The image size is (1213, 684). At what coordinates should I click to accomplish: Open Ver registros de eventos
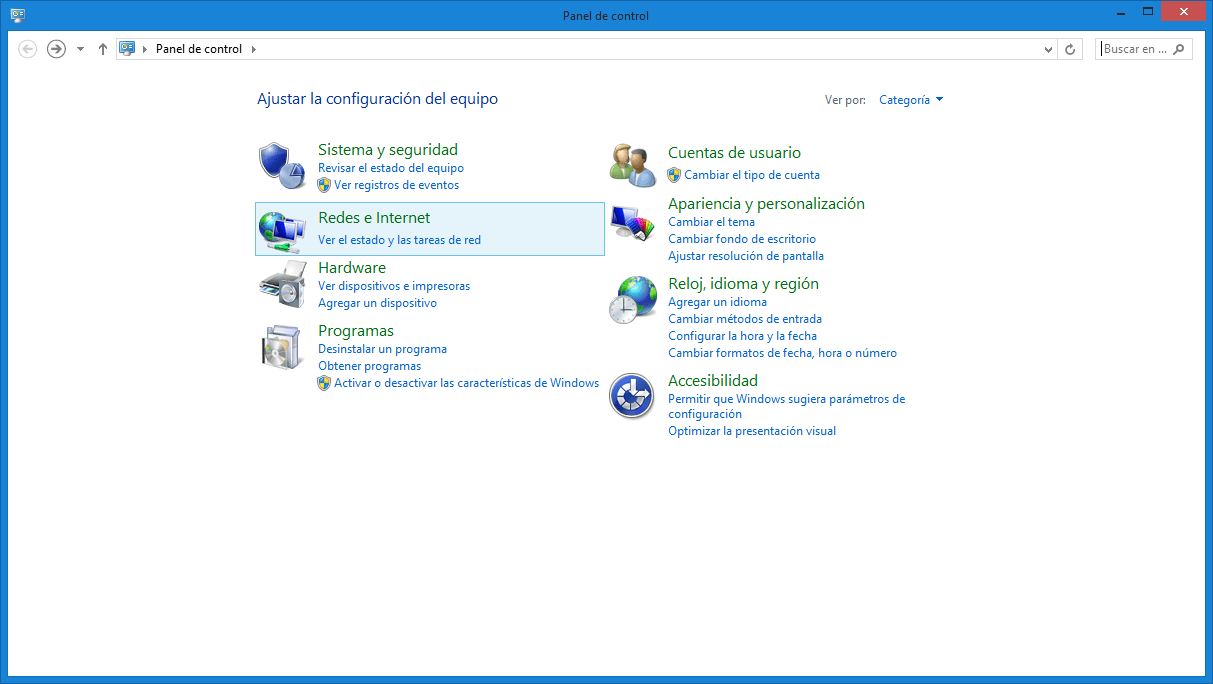tap(397, 185)
